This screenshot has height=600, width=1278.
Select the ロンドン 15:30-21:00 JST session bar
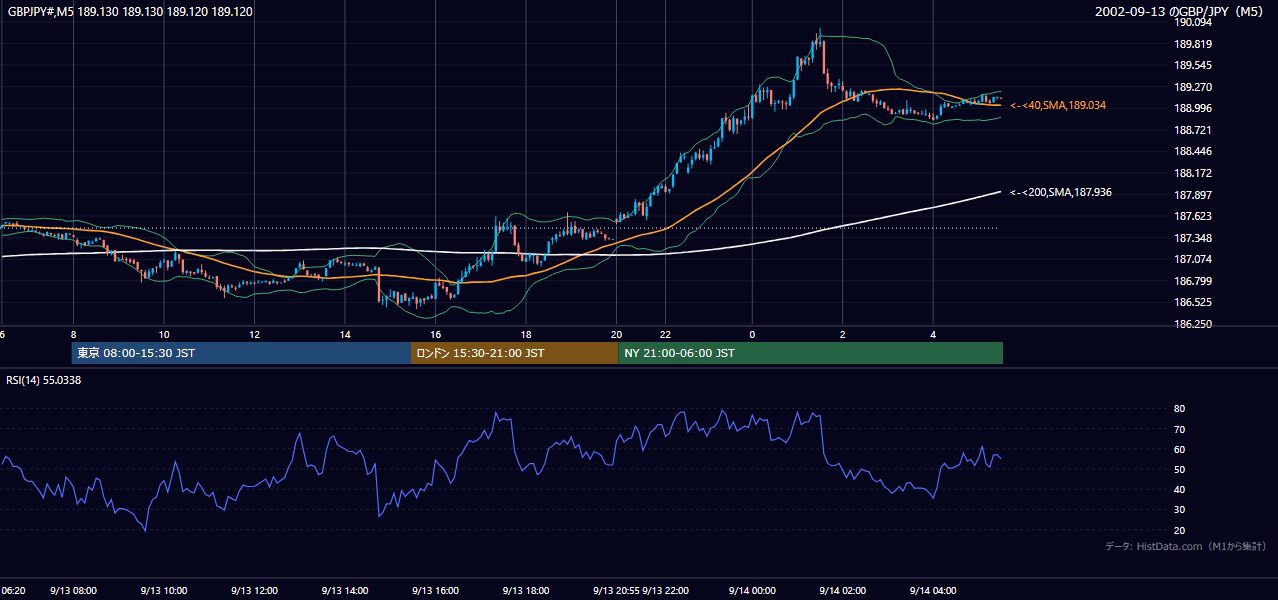[514, 353]
